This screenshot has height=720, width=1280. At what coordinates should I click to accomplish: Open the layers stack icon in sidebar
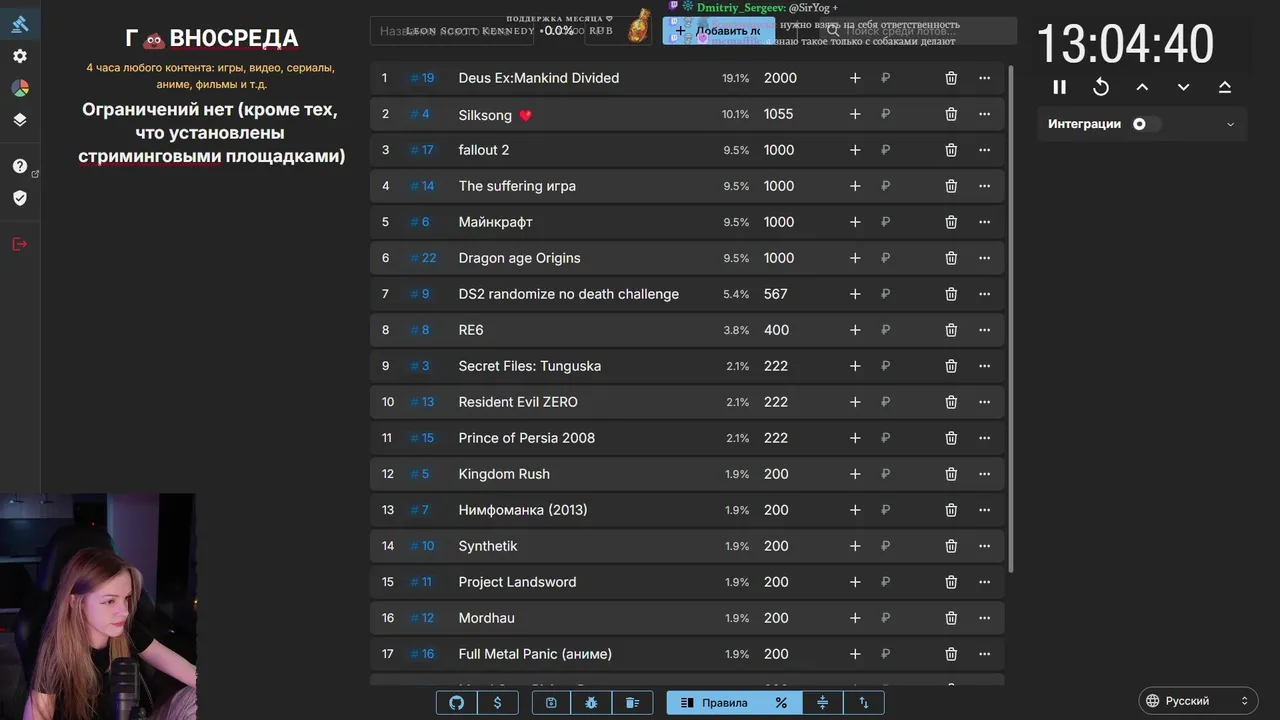[x=20, y=120]
